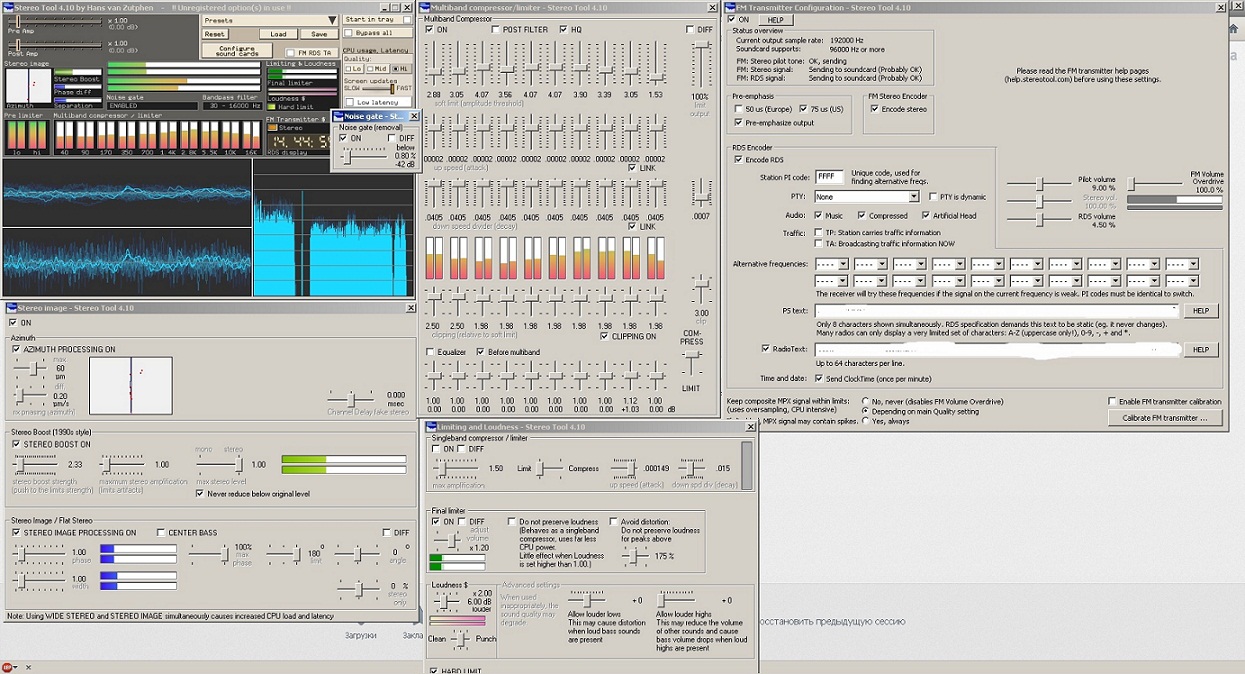Click the red ABP icon in bottom-left corner
The width and height of the screenshot is (1245, 674).
click(x=8, y=667)
